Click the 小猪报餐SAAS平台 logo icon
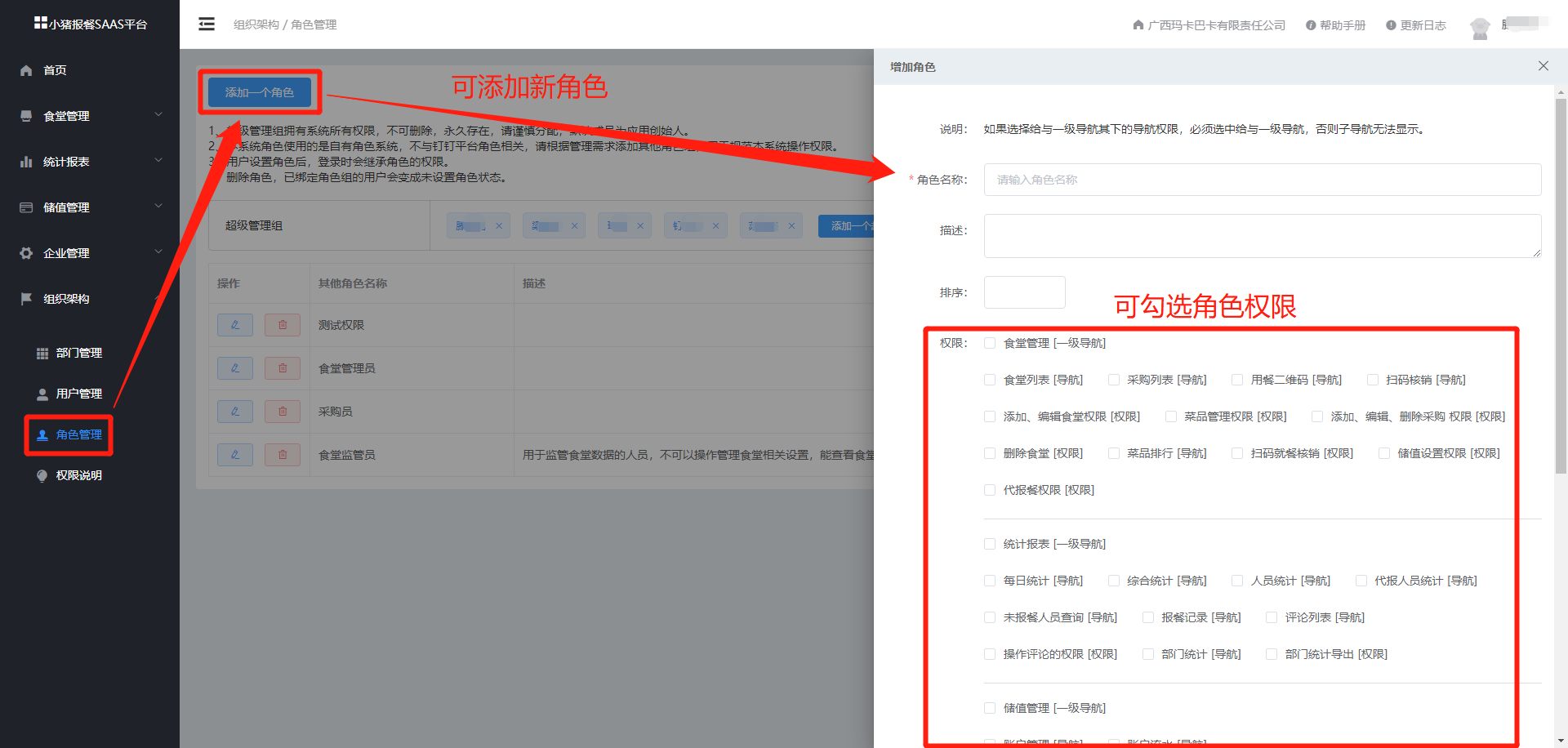 point(40,23)
